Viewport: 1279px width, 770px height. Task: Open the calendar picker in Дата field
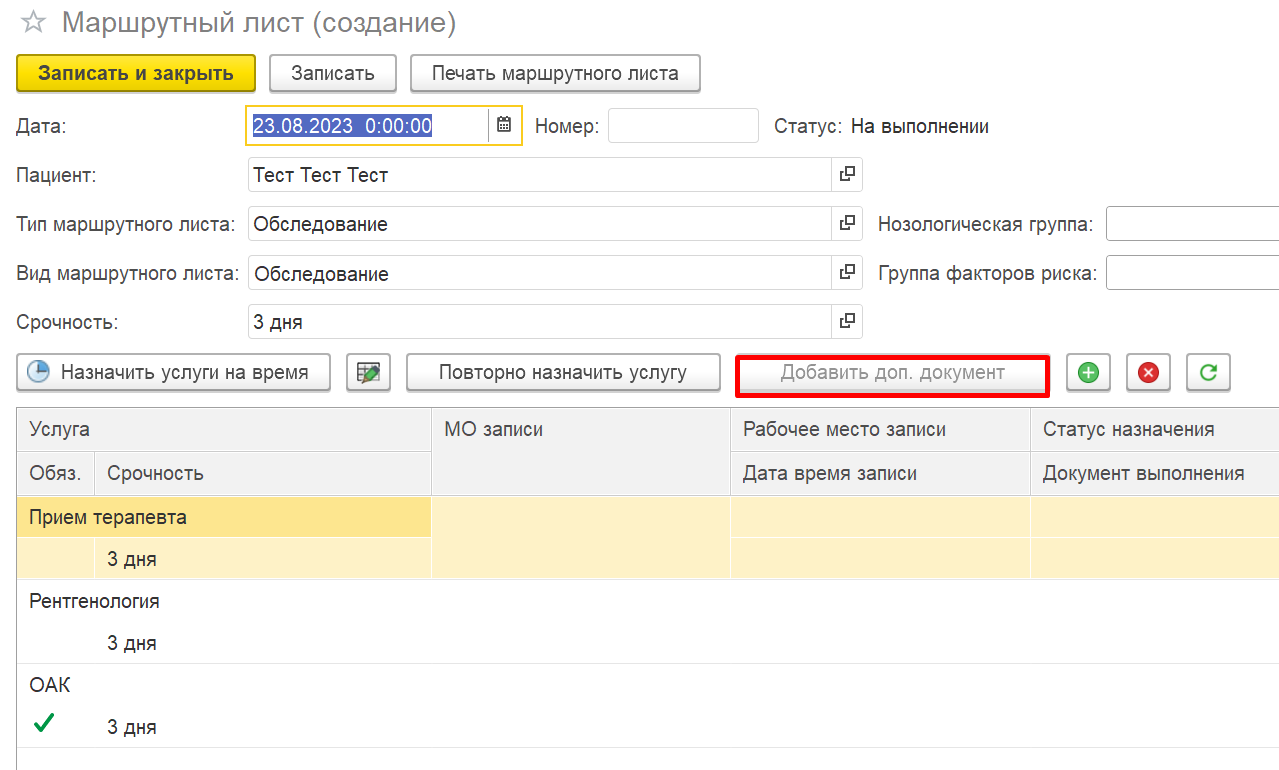click(x=504, y=126)
